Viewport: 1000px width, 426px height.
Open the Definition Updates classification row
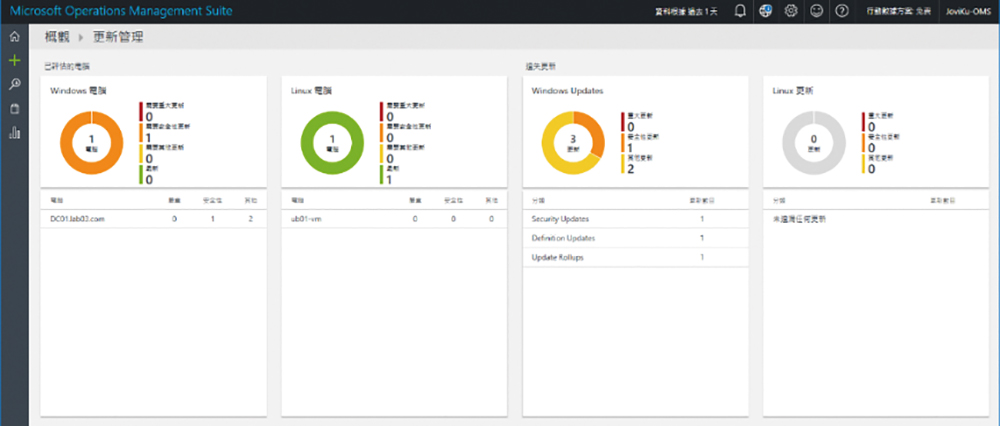(x=635, y=238)
